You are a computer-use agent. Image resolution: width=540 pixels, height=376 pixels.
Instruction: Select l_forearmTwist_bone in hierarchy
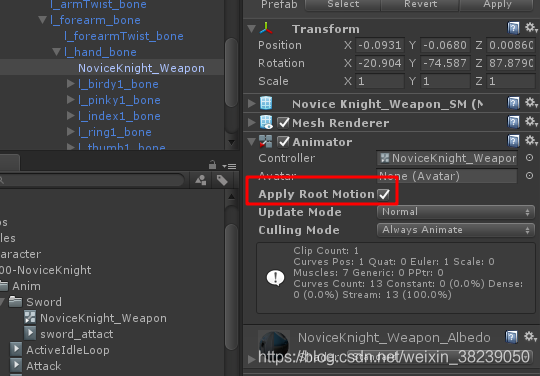point(124,36)
